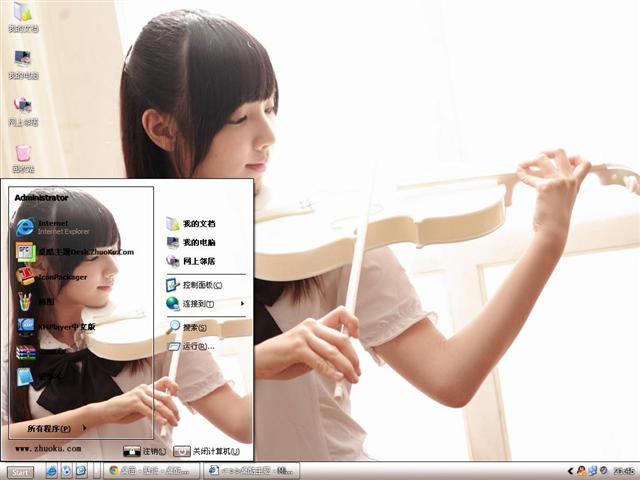Expand the 连接到(T) submenu
This screenshot has height=480, width=640.
tap(205, 304)
